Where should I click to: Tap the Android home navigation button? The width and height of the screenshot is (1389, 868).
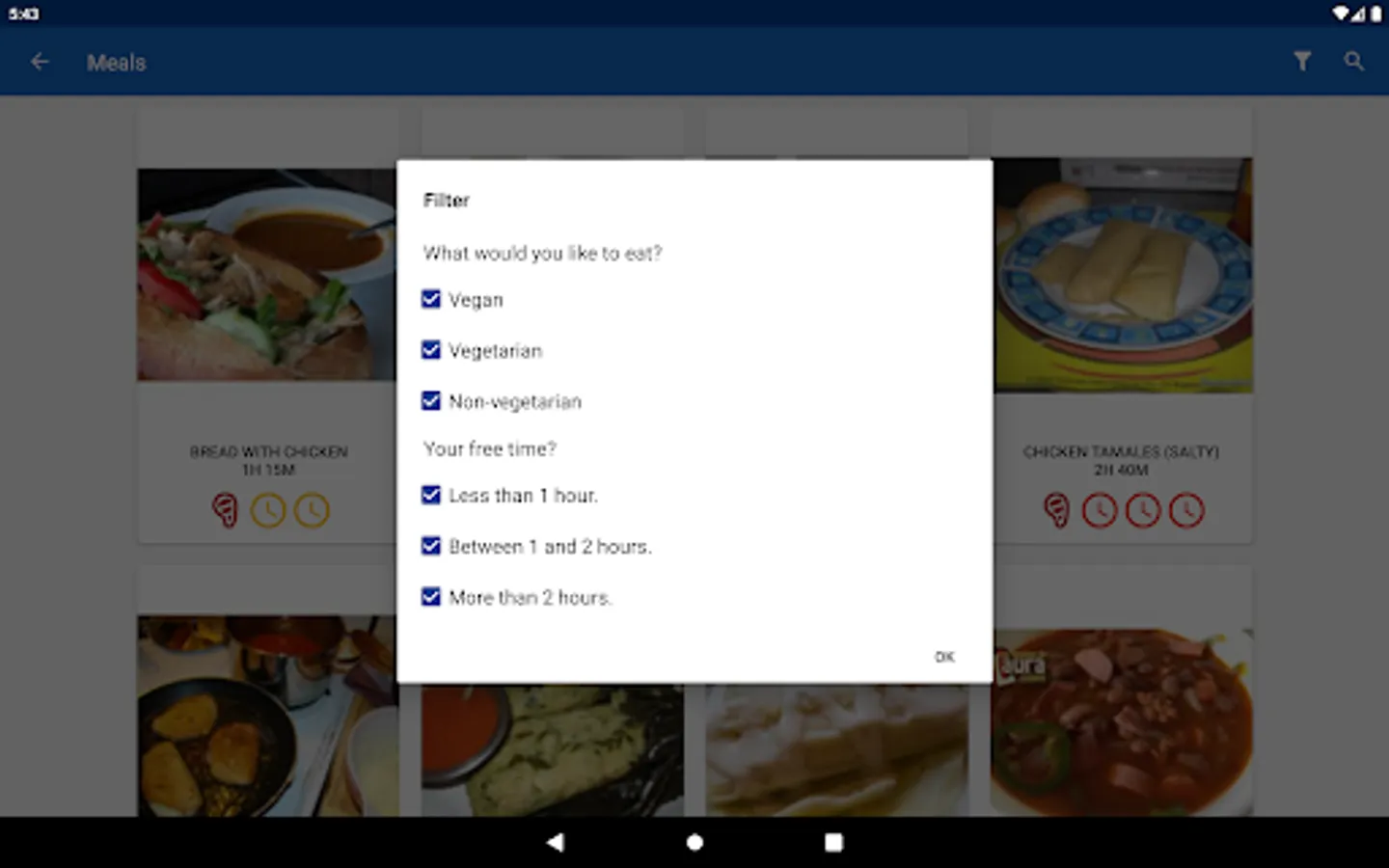pyautogui.click(x=694, y=842)
